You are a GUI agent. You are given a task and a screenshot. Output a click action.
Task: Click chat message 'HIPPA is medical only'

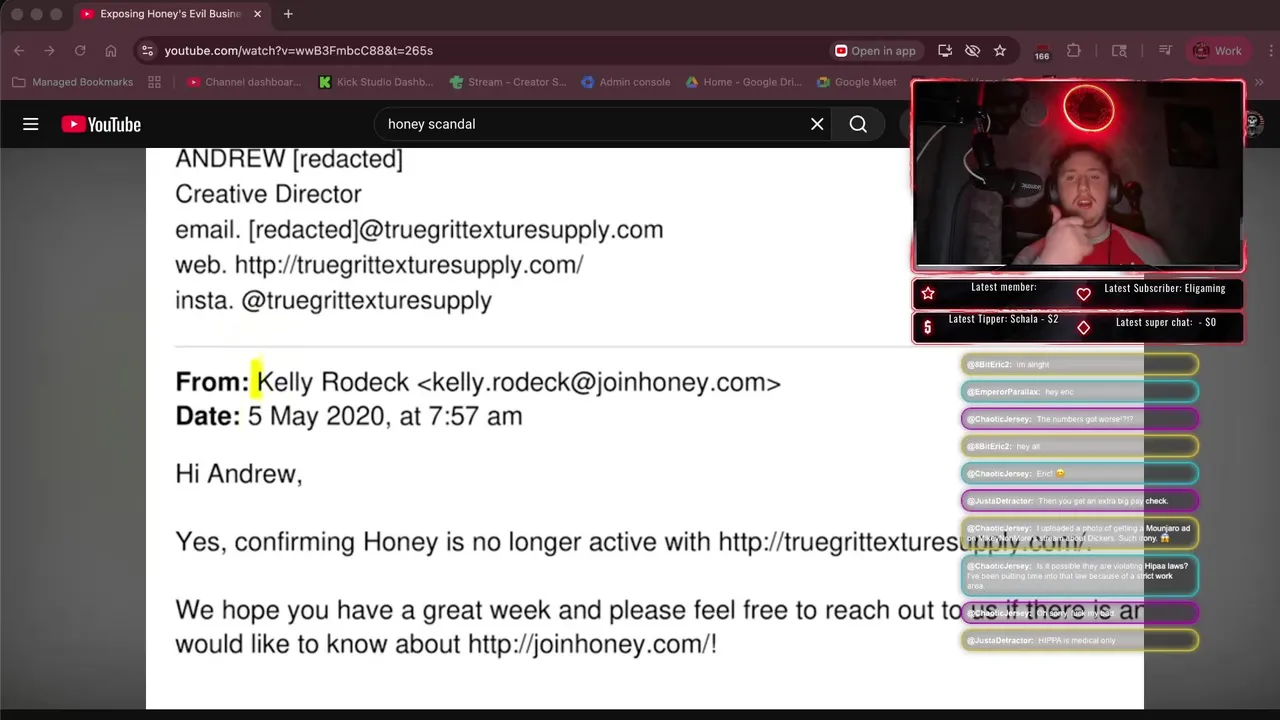[1079, 640]
